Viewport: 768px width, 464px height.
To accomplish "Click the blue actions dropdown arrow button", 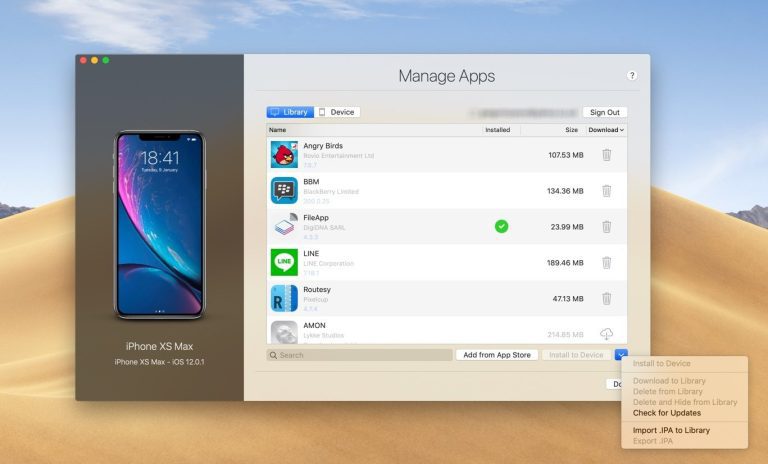I will click(x=621, y=355).
